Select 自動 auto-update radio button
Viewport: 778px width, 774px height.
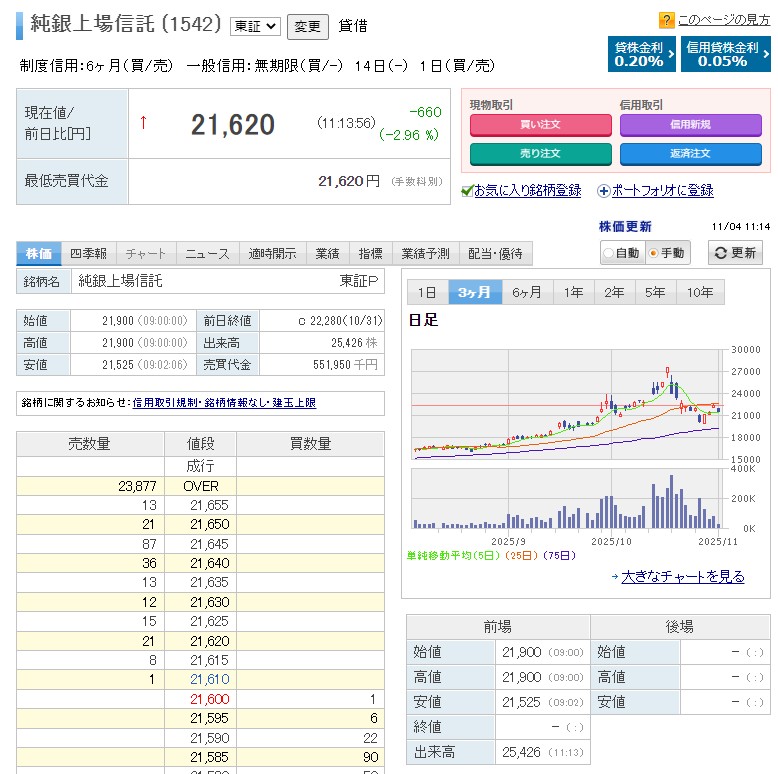608,254
